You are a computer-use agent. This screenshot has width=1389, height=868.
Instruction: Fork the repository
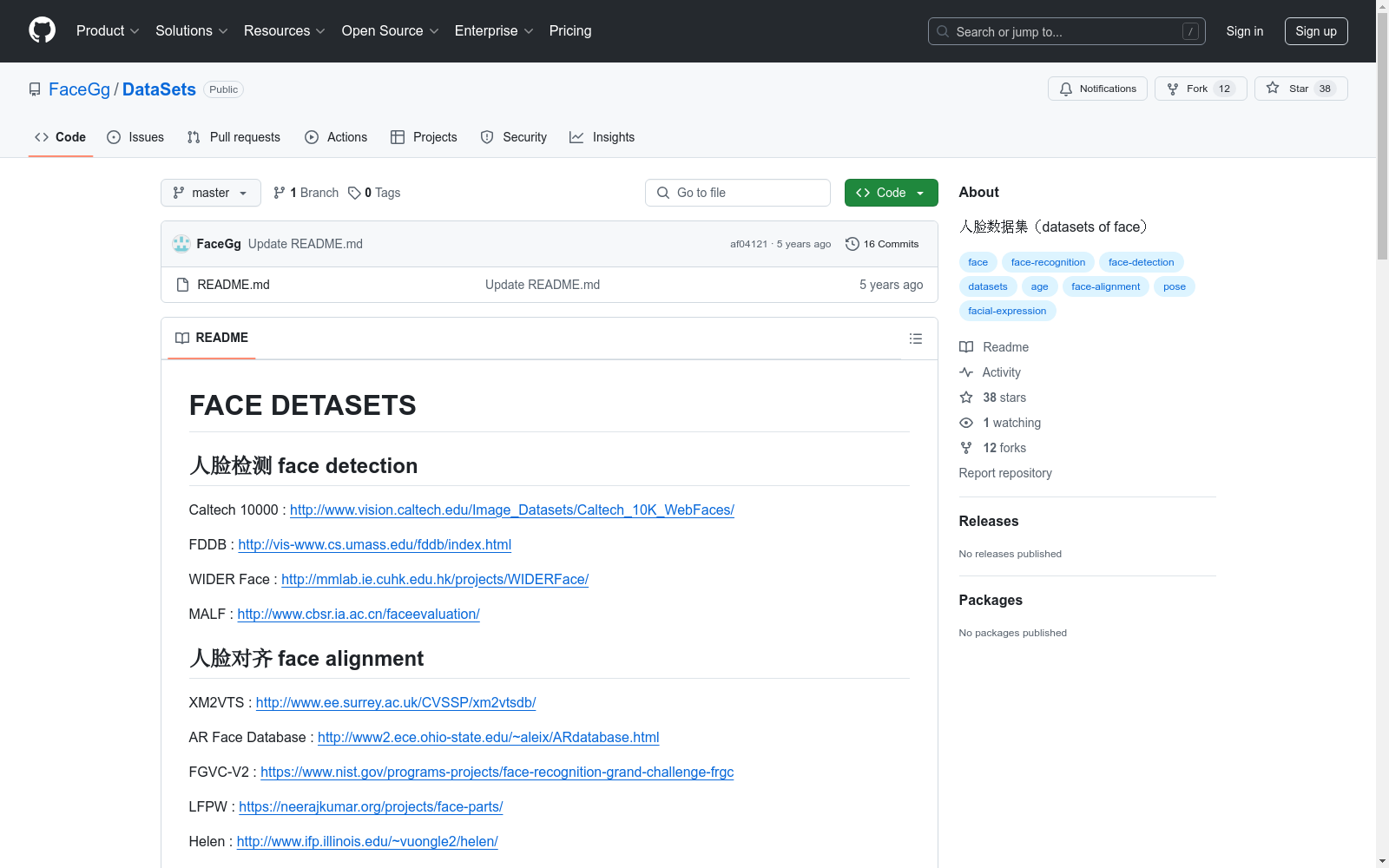pyautogui.click(x=1201, y=89)
